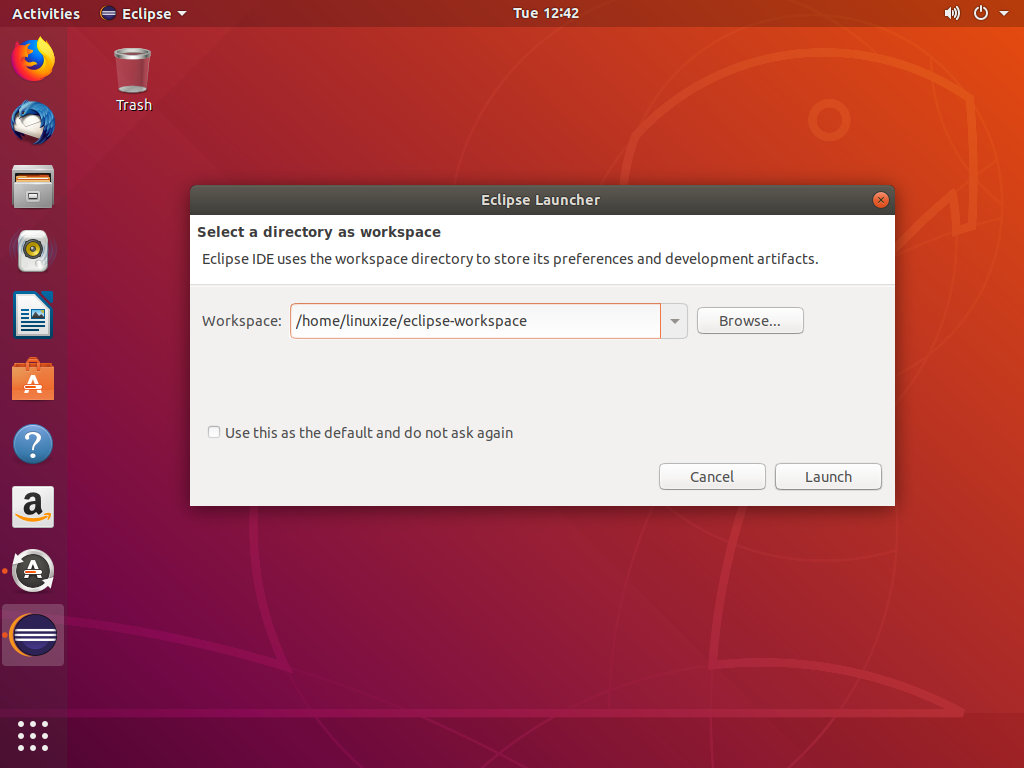Click the 'Workspace:' label
This screenshot has width=1024, height=768.
tap(242, 321)
